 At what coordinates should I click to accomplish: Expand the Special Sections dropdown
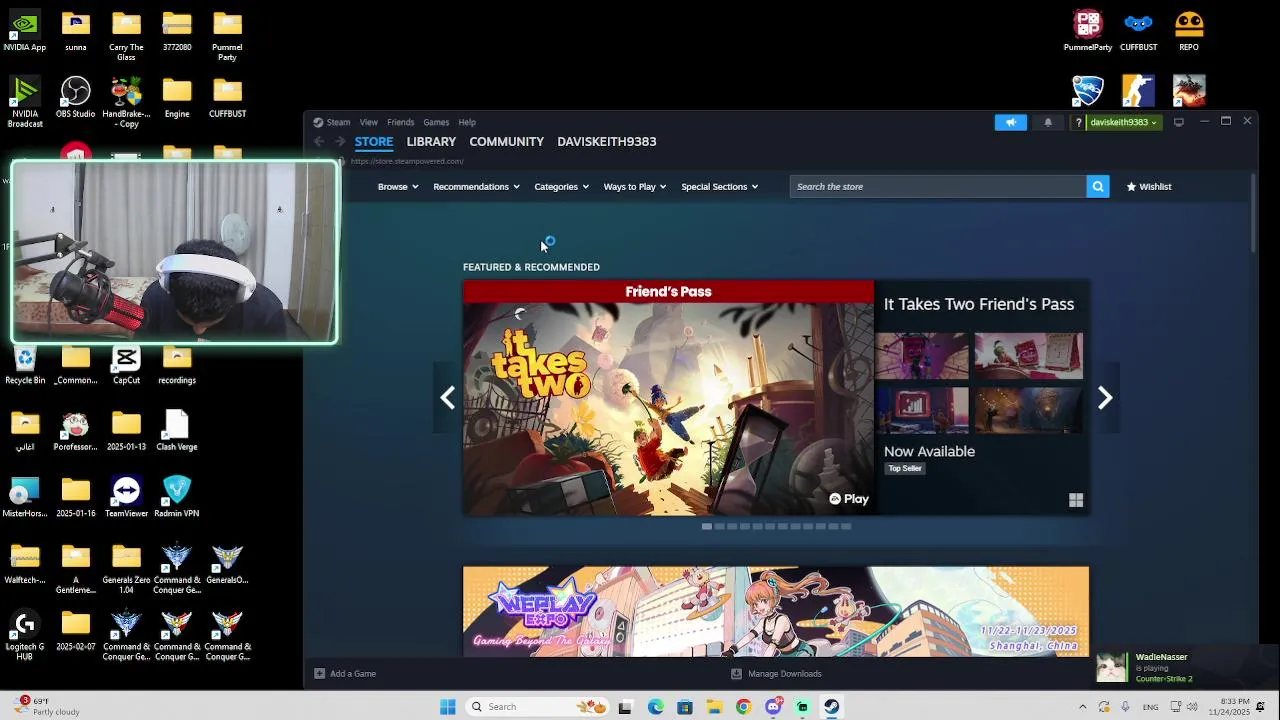[720, 187]
